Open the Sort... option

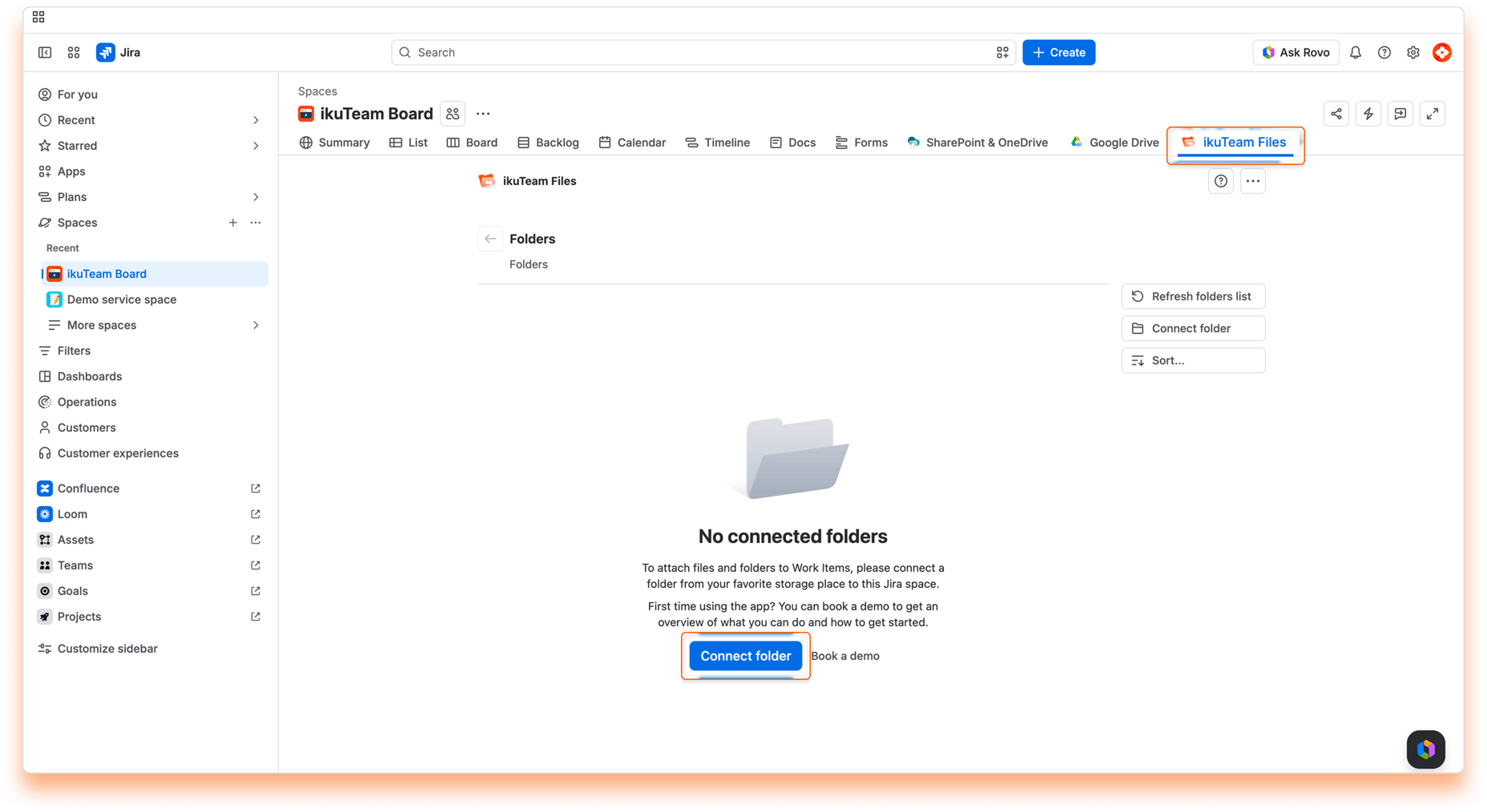pos(1194,360)
